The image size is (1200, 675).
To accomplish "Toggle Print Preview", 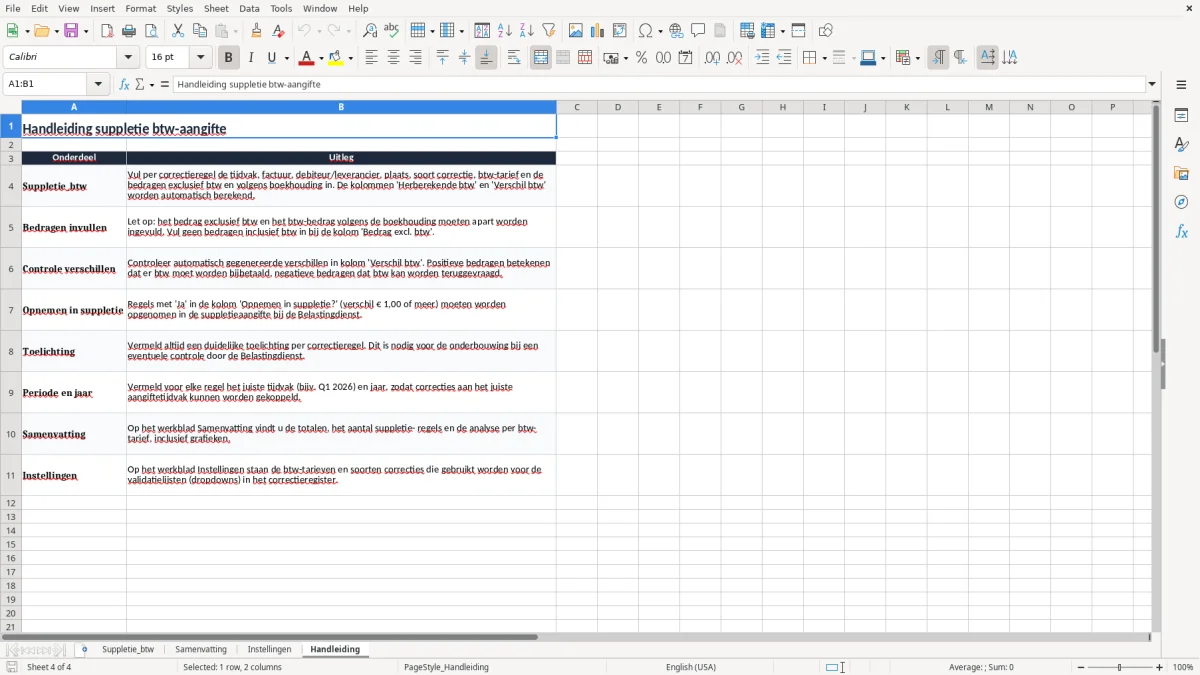I will pos(151,31).
